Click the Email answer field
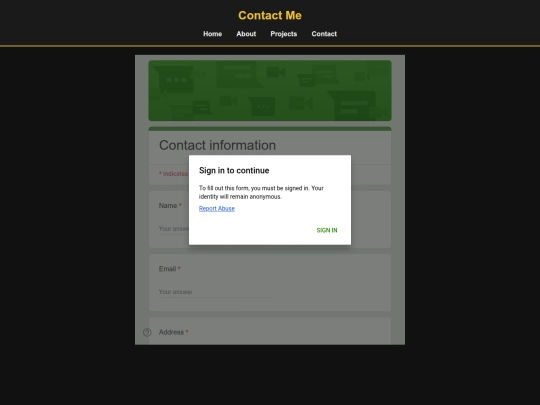Image resolution: width=540 pixels, height=405 pixels. click(214, 292)
